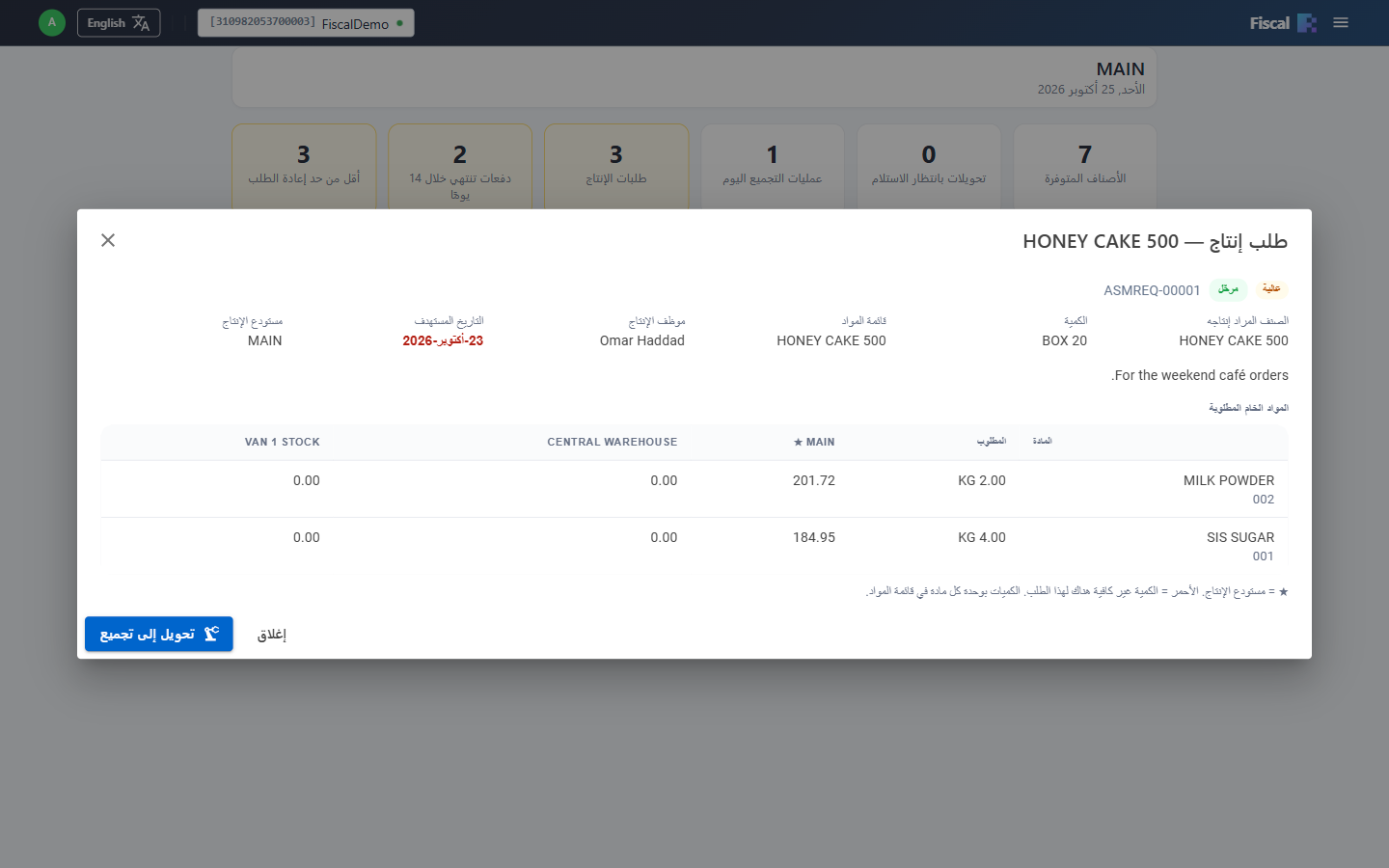Click the weekend café orders note
The height and width of the screenshot is (868, 1389).
[x=1200, y=375]
